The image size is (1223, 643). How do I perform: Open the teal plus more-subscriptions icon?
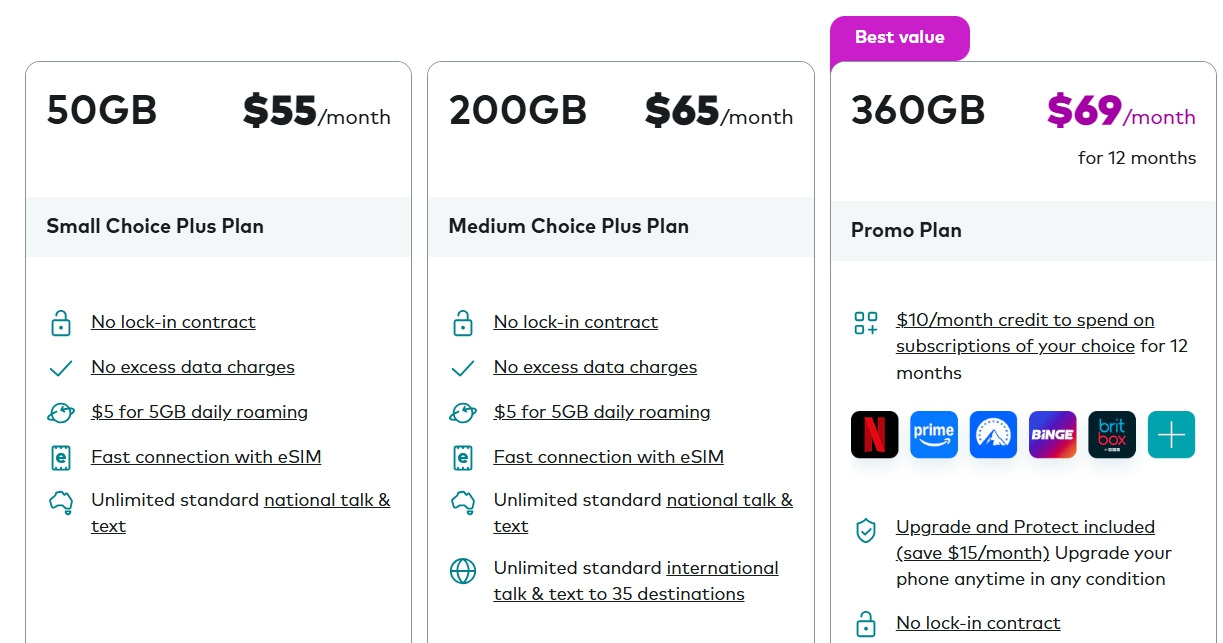(x=1171, y=435)
